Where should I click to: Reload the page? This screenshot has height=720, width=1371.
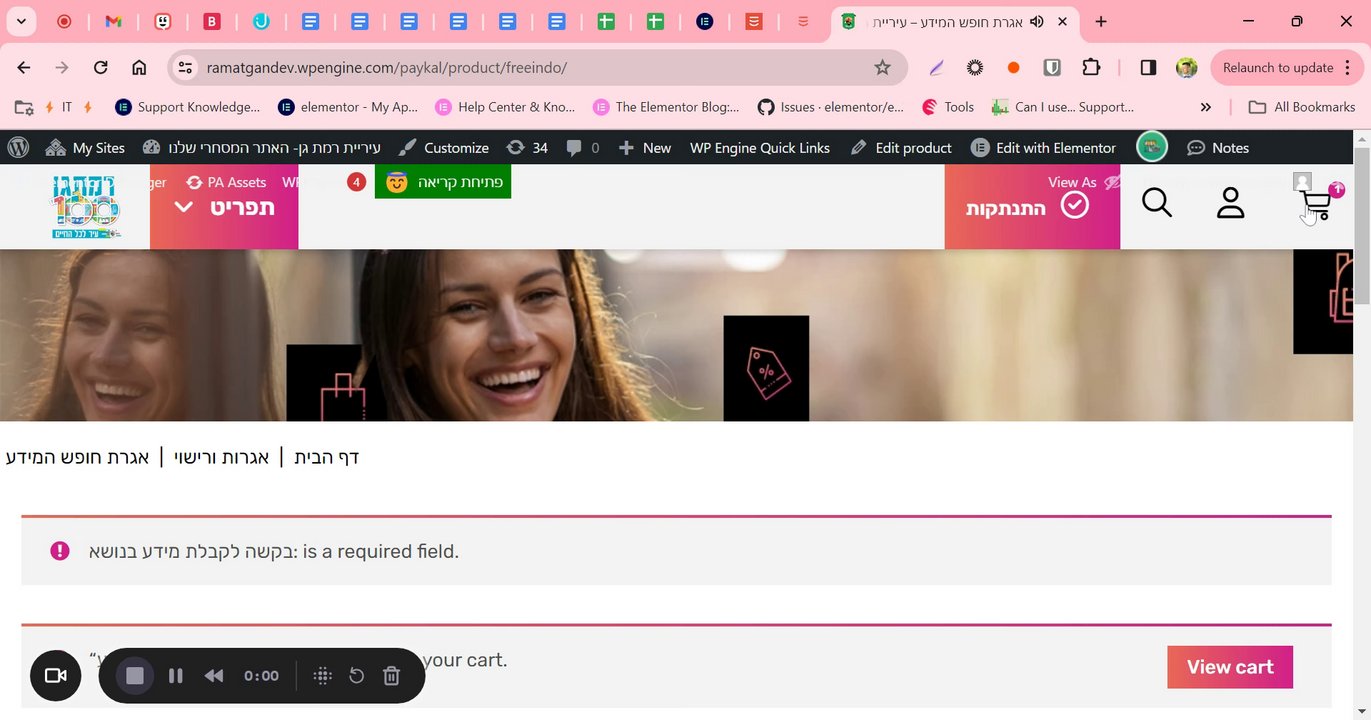pos(100,67)
